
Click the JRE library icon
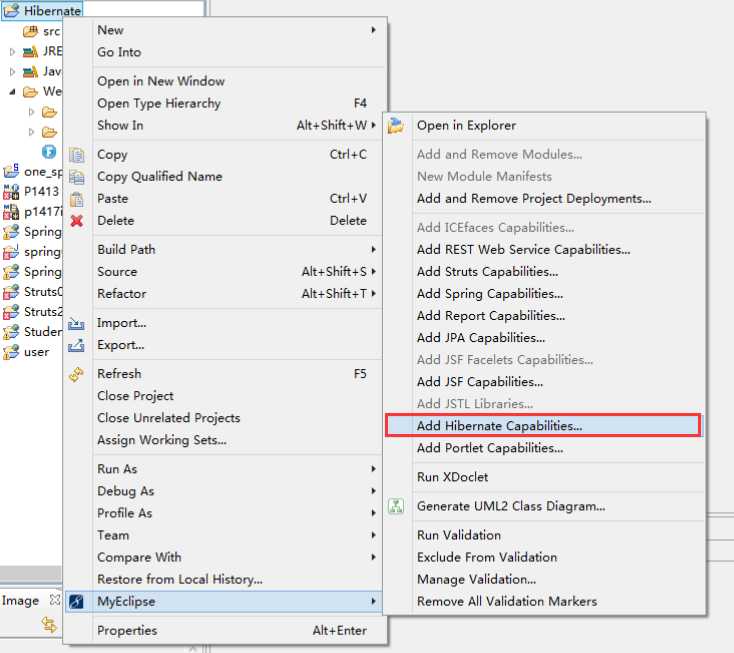pos(30,51)
